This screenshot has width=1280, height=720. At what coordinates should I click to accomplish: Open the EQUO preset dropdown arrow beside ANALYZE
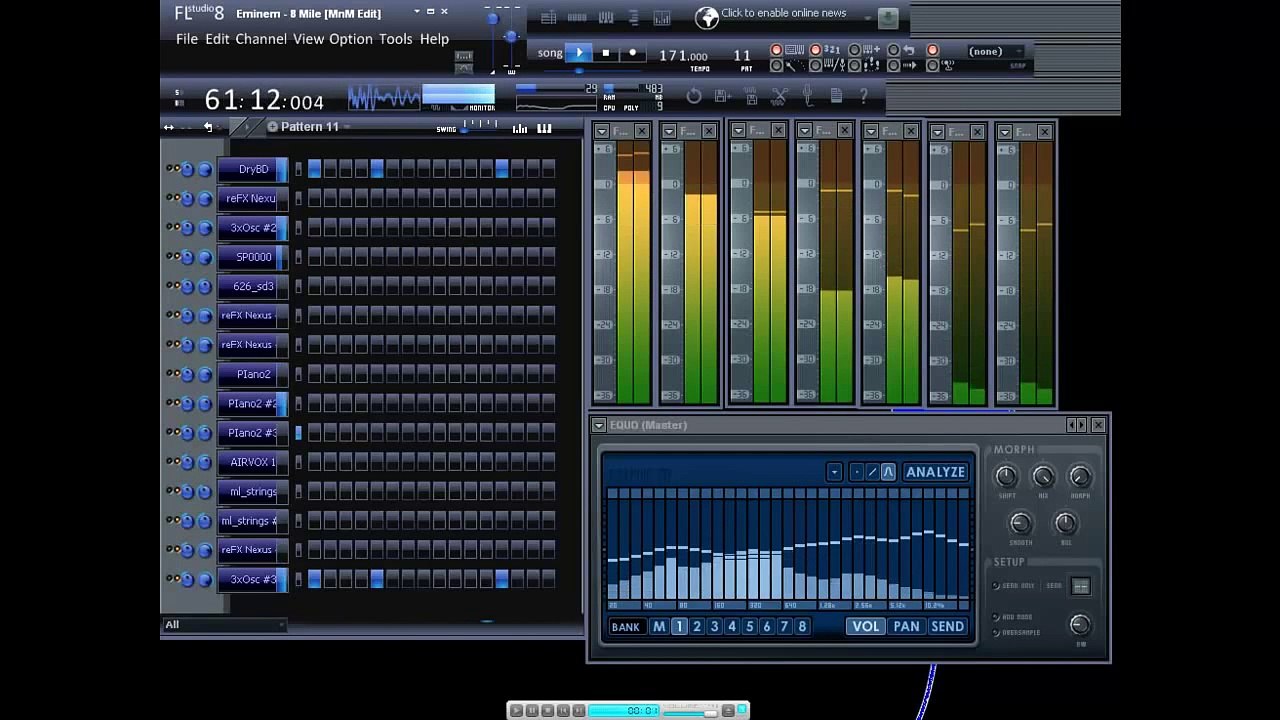click(834, 472)
